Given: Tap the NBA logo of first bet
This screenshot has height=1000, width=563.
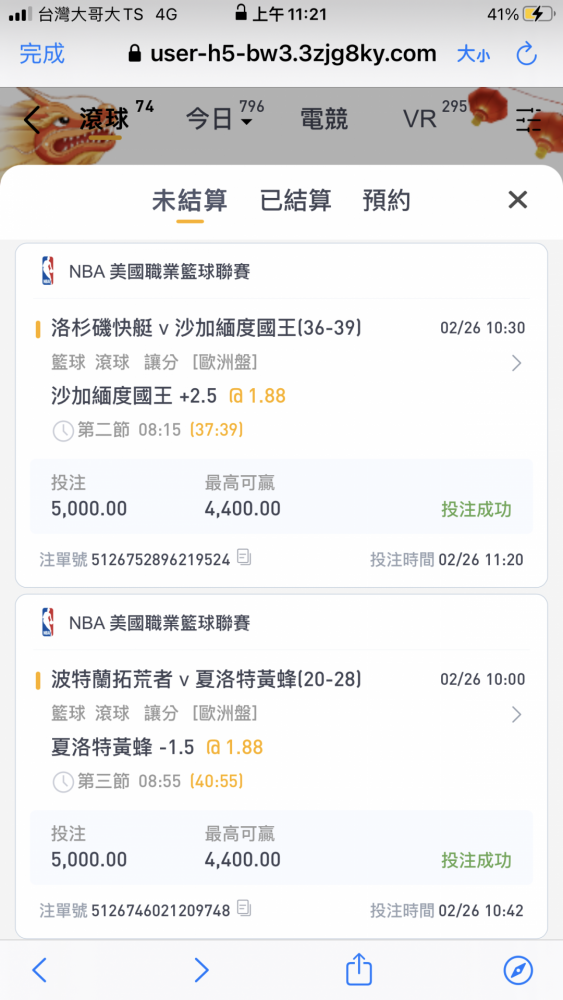Looking at the screenshot, I should [48, 271].
